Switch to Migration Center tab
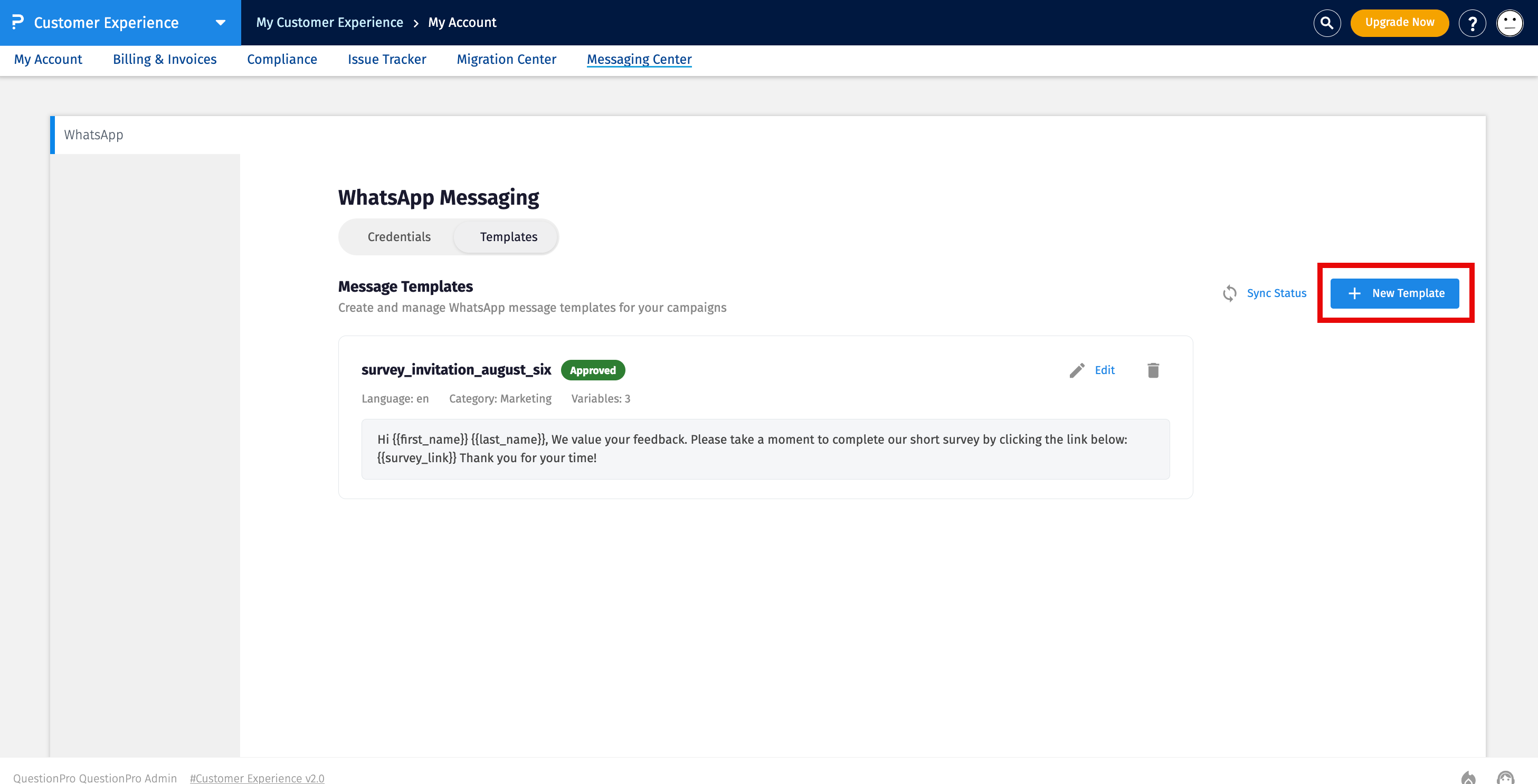The width and height of the screenshot is (1538, 784). click(x=506, y=59)
